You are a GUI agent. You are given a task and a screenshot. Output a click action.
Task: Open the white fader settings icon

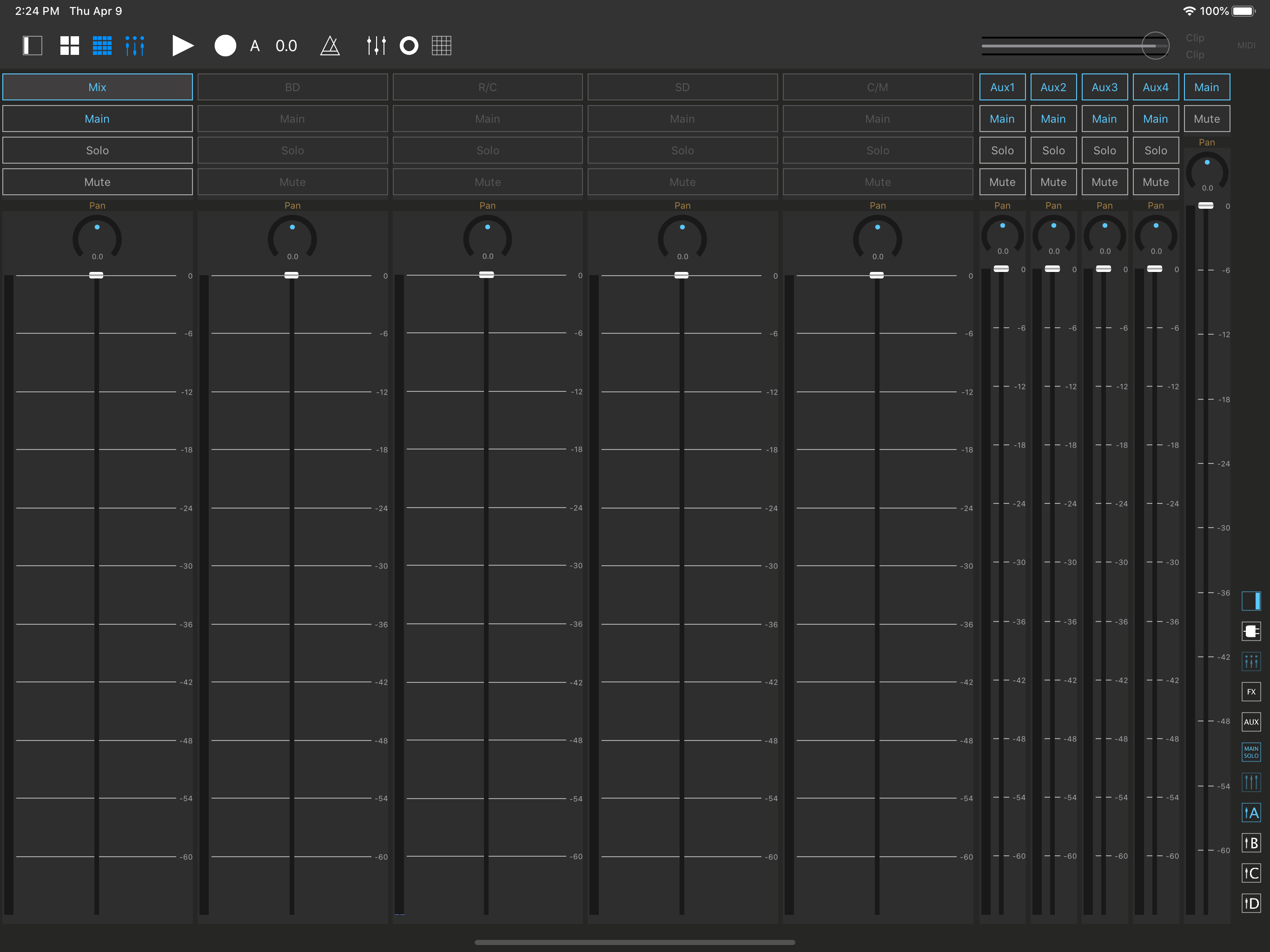tap(376, 46)
